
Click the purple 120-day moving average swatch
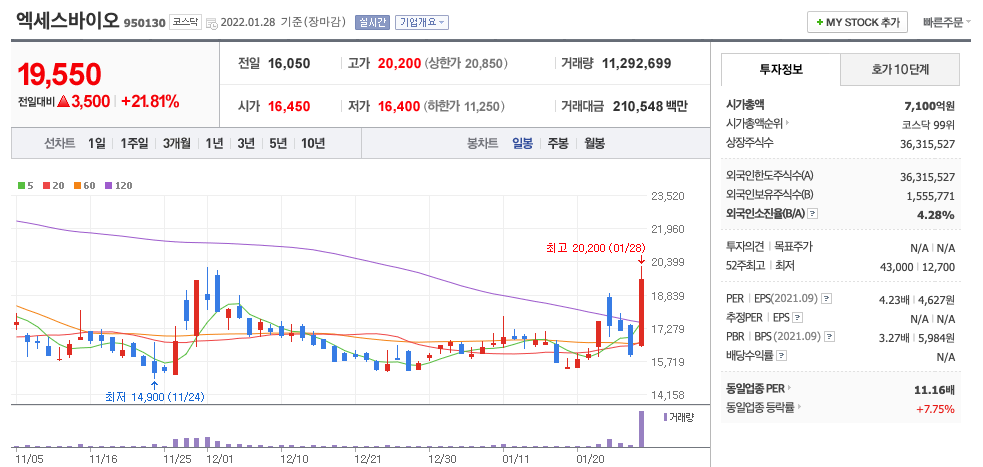pyautogui.click(x=108, y=186)
